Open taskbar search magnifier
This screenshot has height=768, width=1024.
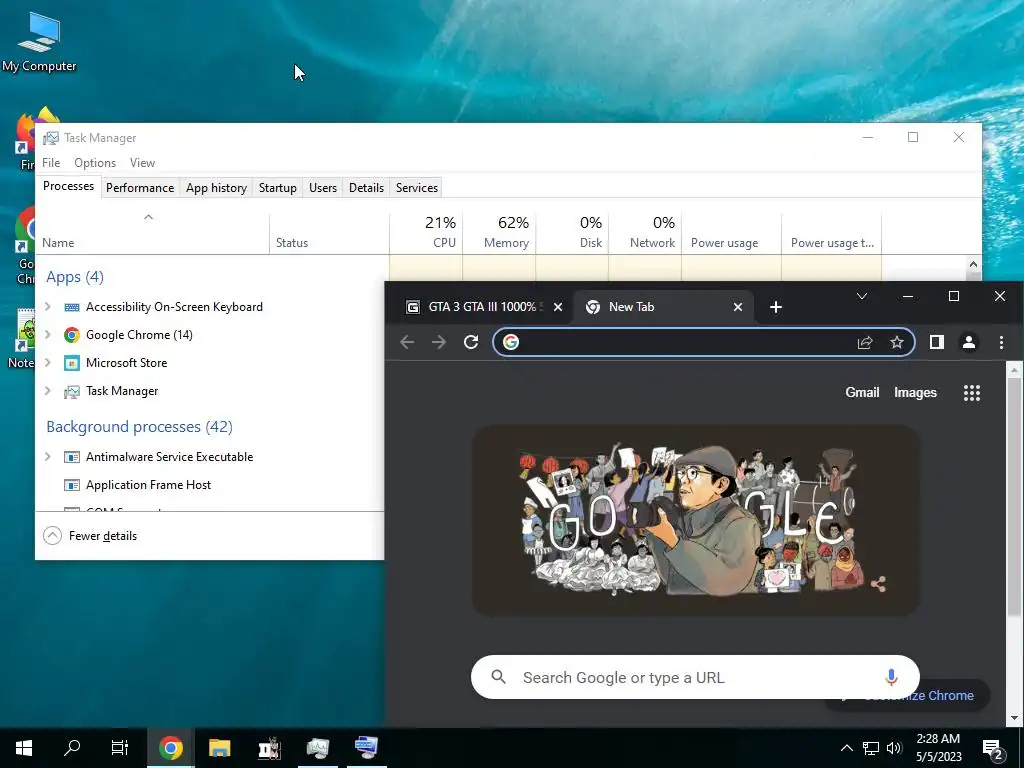click(72, 748)
